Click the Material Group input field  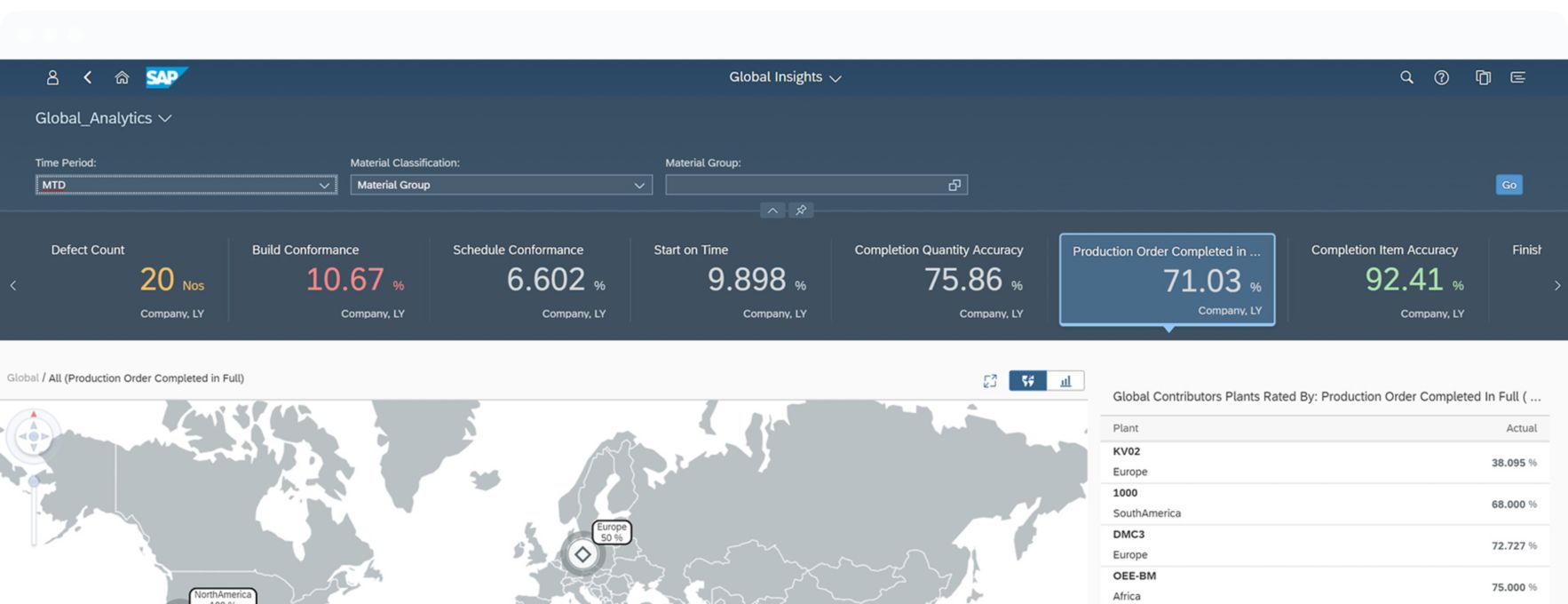[x=805, y=185]
